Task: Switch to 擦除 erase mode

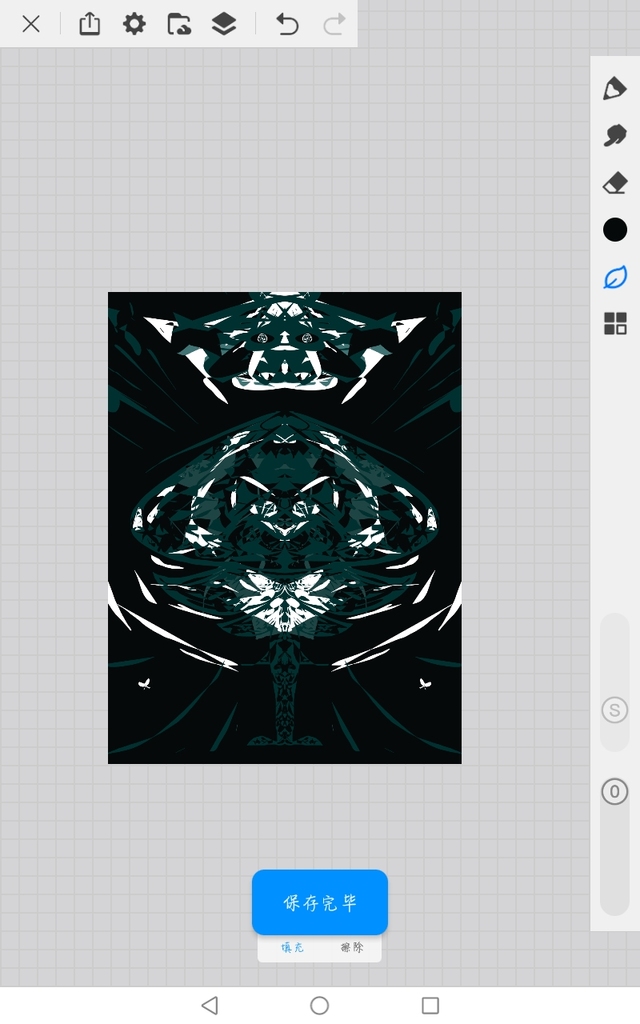Action: (351, 948)
